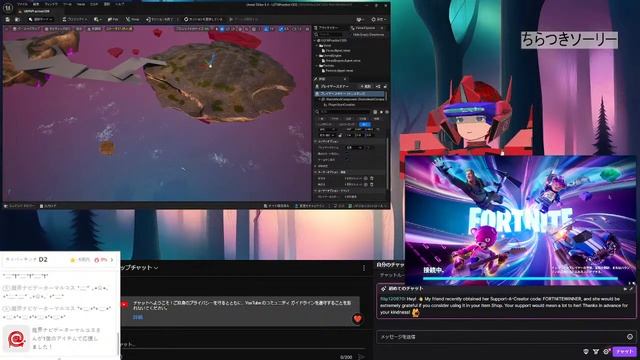
Task: Click the details panel search field
Action: coord(344,112)
